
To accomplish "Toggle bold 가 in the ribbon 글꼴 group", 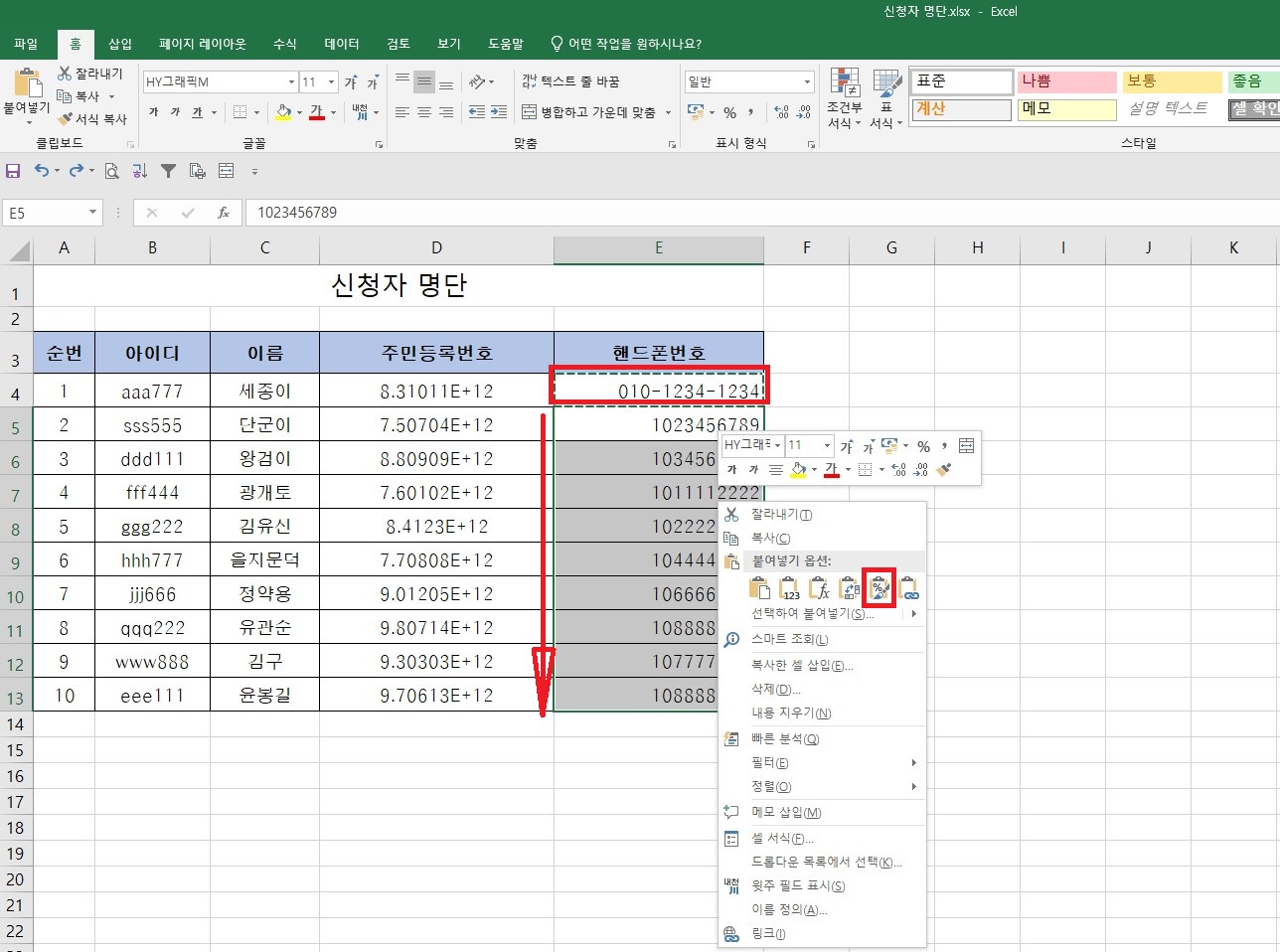I will [153, 112].
